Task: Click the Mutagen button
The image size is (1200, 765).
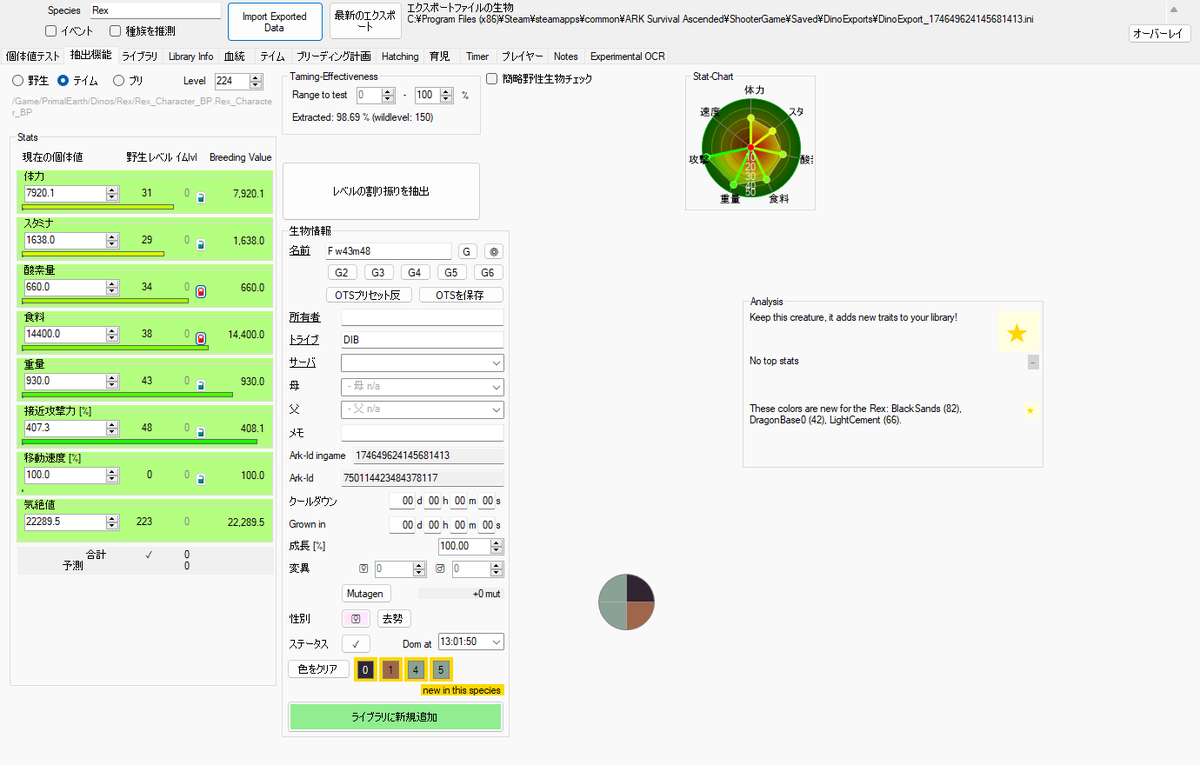Action: (365, 593)
